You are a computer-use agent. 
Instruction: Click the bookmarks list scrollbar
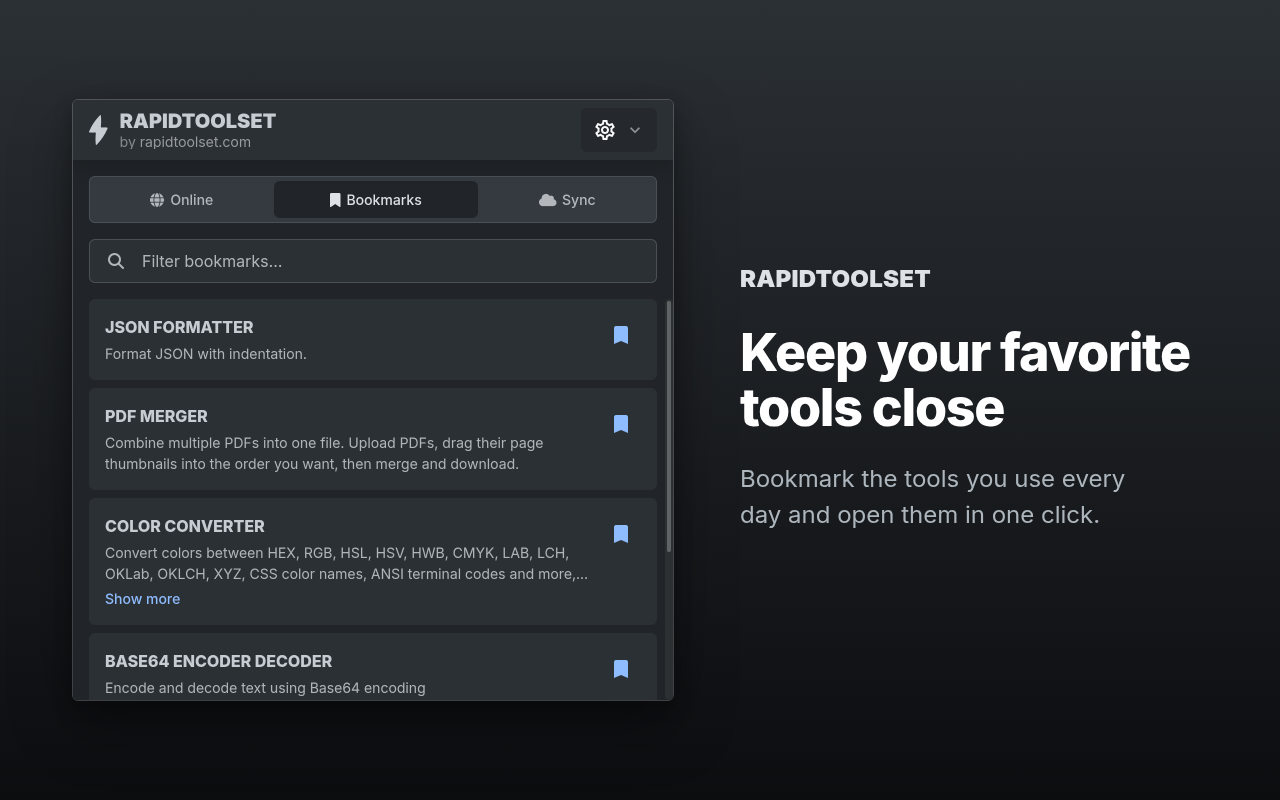click(x=669, y=427)
